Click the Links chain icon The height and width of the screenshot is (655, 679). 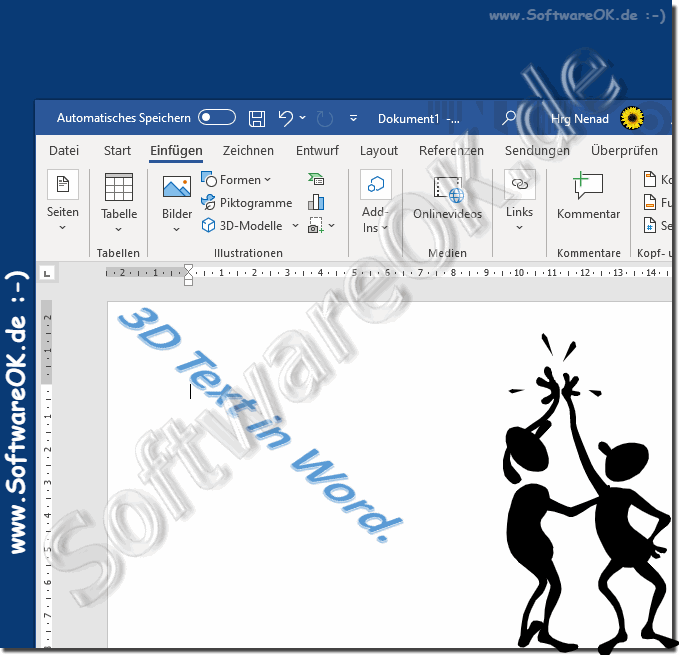(x=520, y=184)
